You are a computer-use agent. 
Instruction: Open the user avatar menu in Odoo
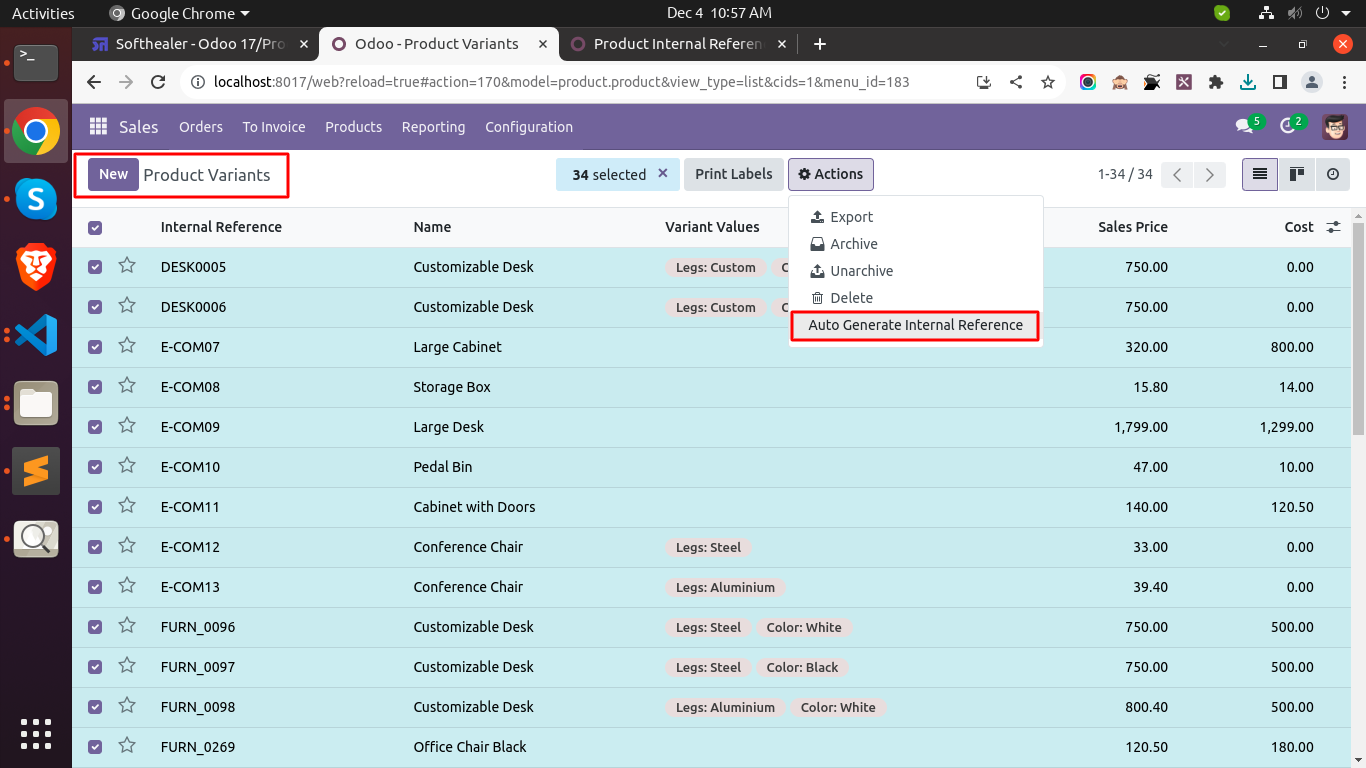click(1335, 127)
